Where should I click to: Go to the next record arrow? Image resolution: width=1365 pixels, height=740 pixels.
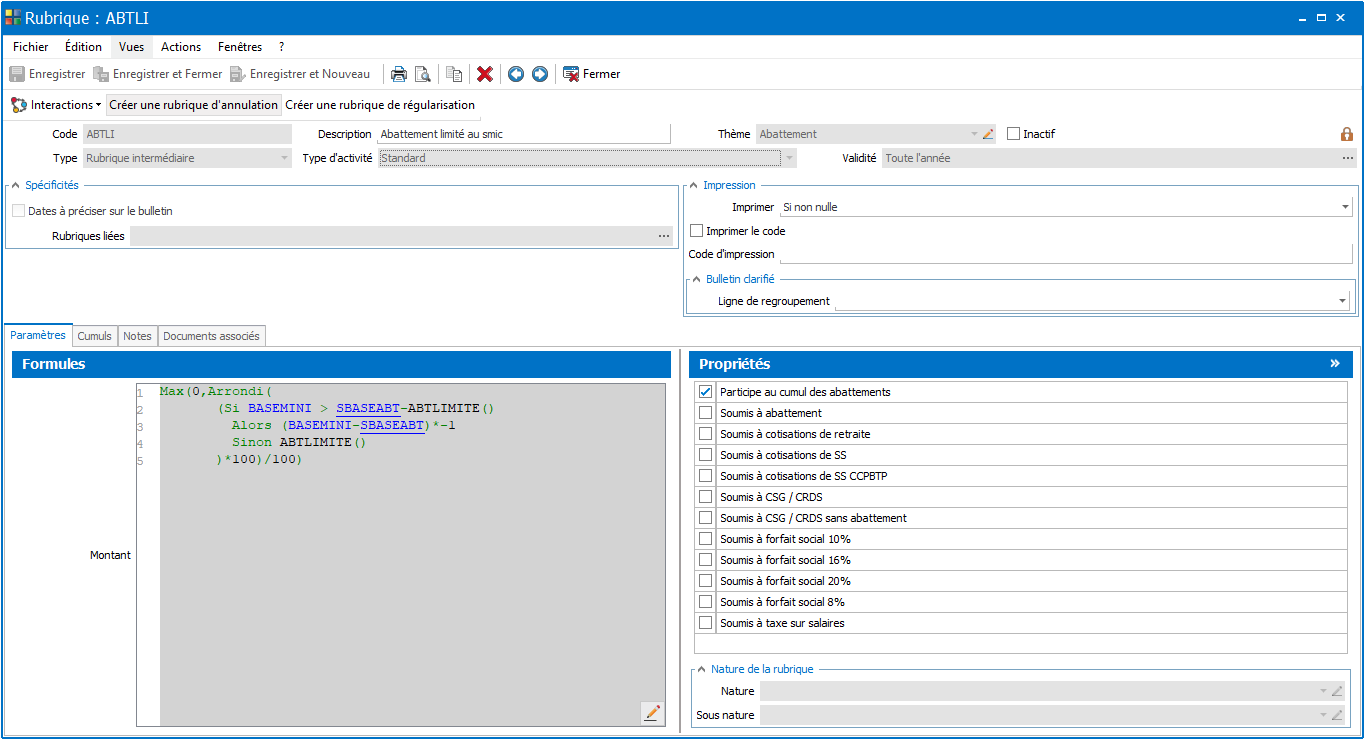pos(540,74)
